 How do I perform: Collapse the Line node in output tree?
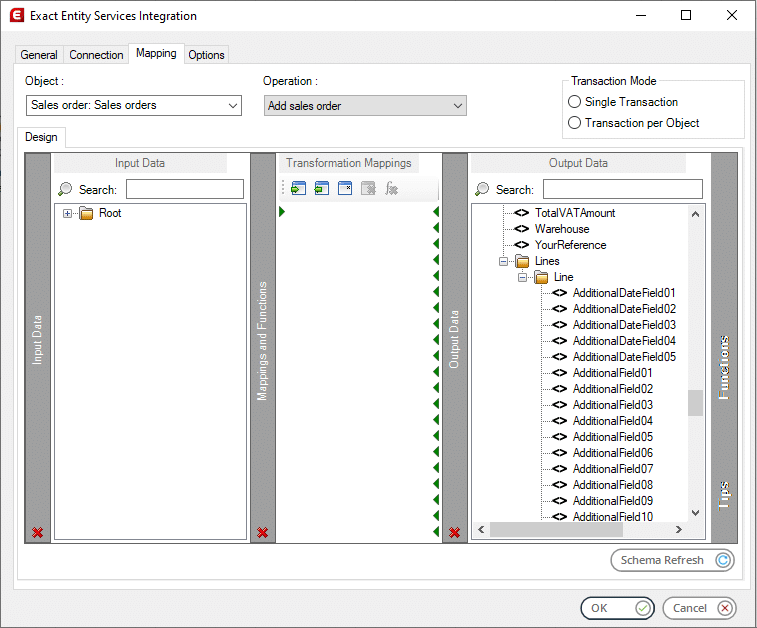(522, 278)
